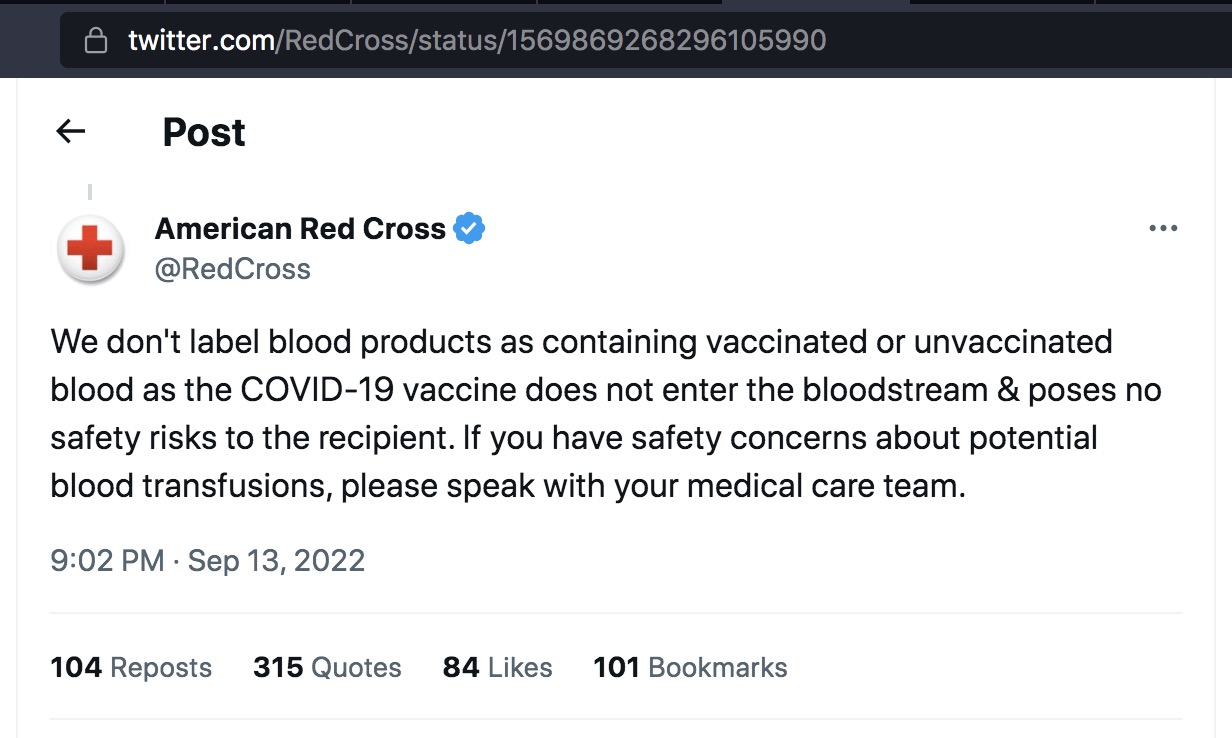
Task: Click twitter.com domain in the address bar
Action: pos(201,41)
